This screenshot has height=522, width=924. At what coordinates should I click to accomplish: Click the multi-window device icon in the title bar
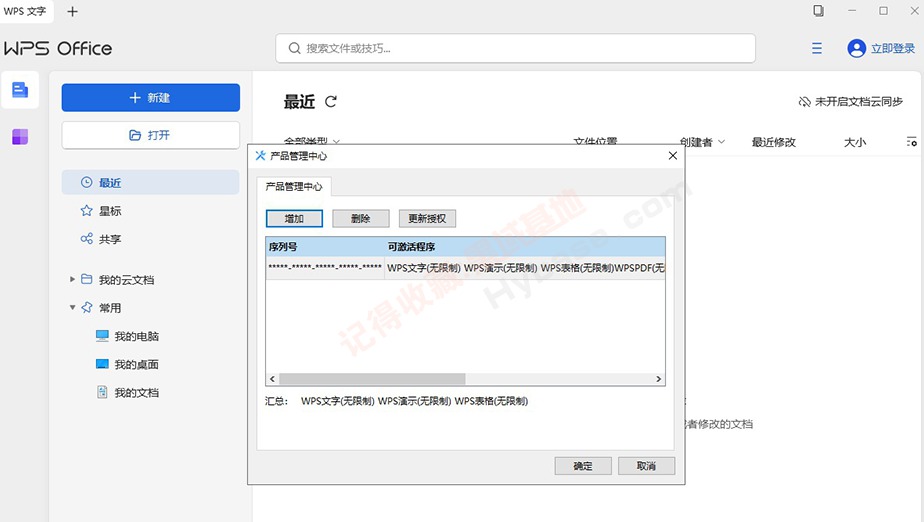click(x=818, y=11)
